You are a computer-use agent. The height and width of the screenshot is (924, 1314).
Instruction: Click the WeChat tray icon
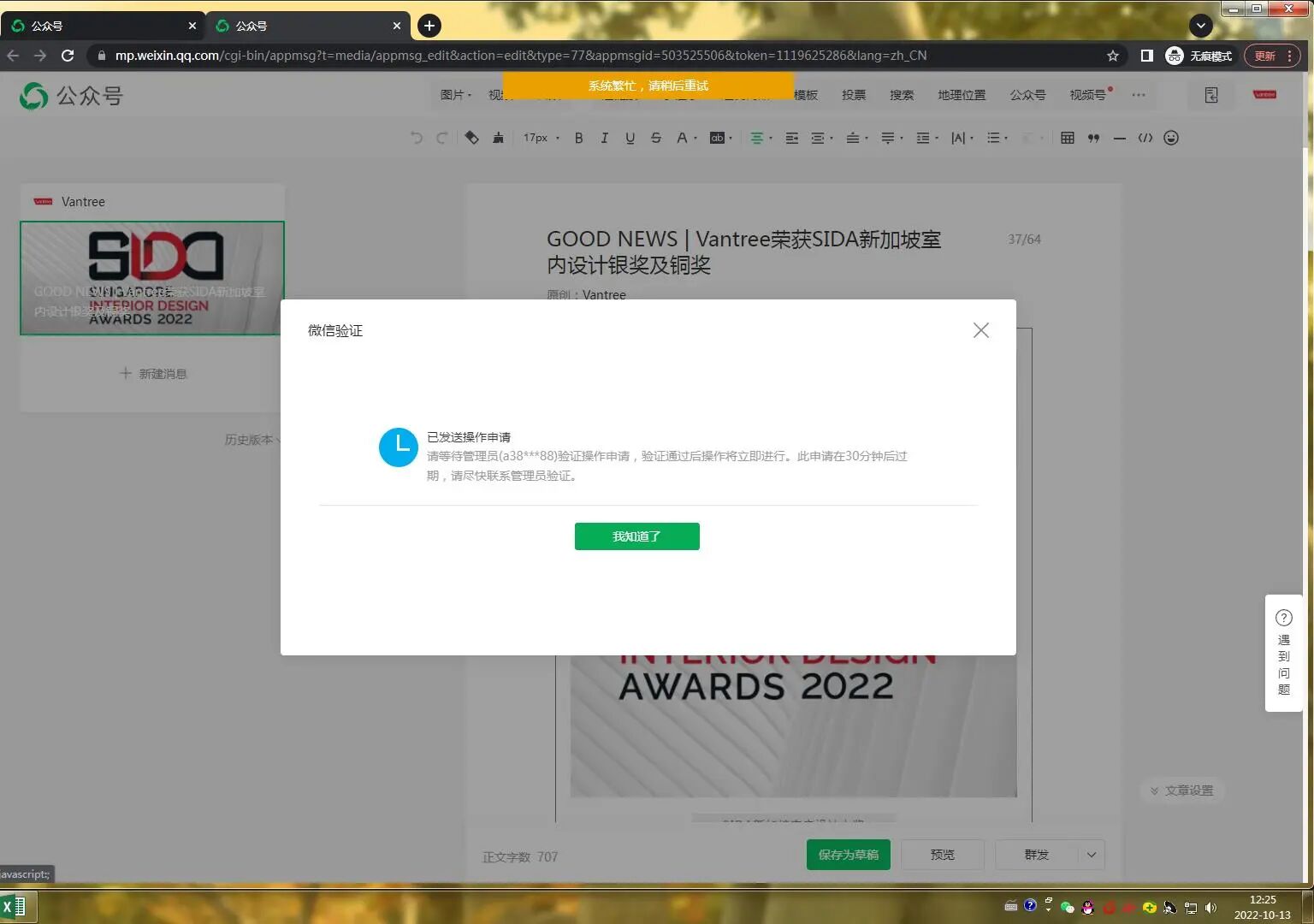point(1067,907)
